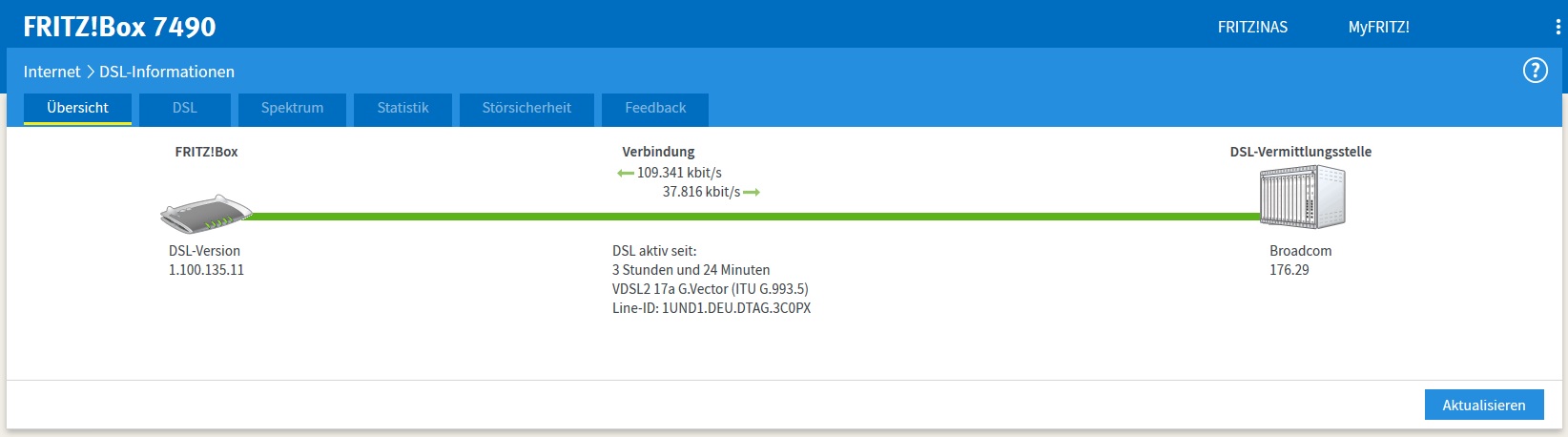This screenshot has width=1568, height=437.
Task: Click the DSL-Informationen breadcrumb
Action: (167, 72)
